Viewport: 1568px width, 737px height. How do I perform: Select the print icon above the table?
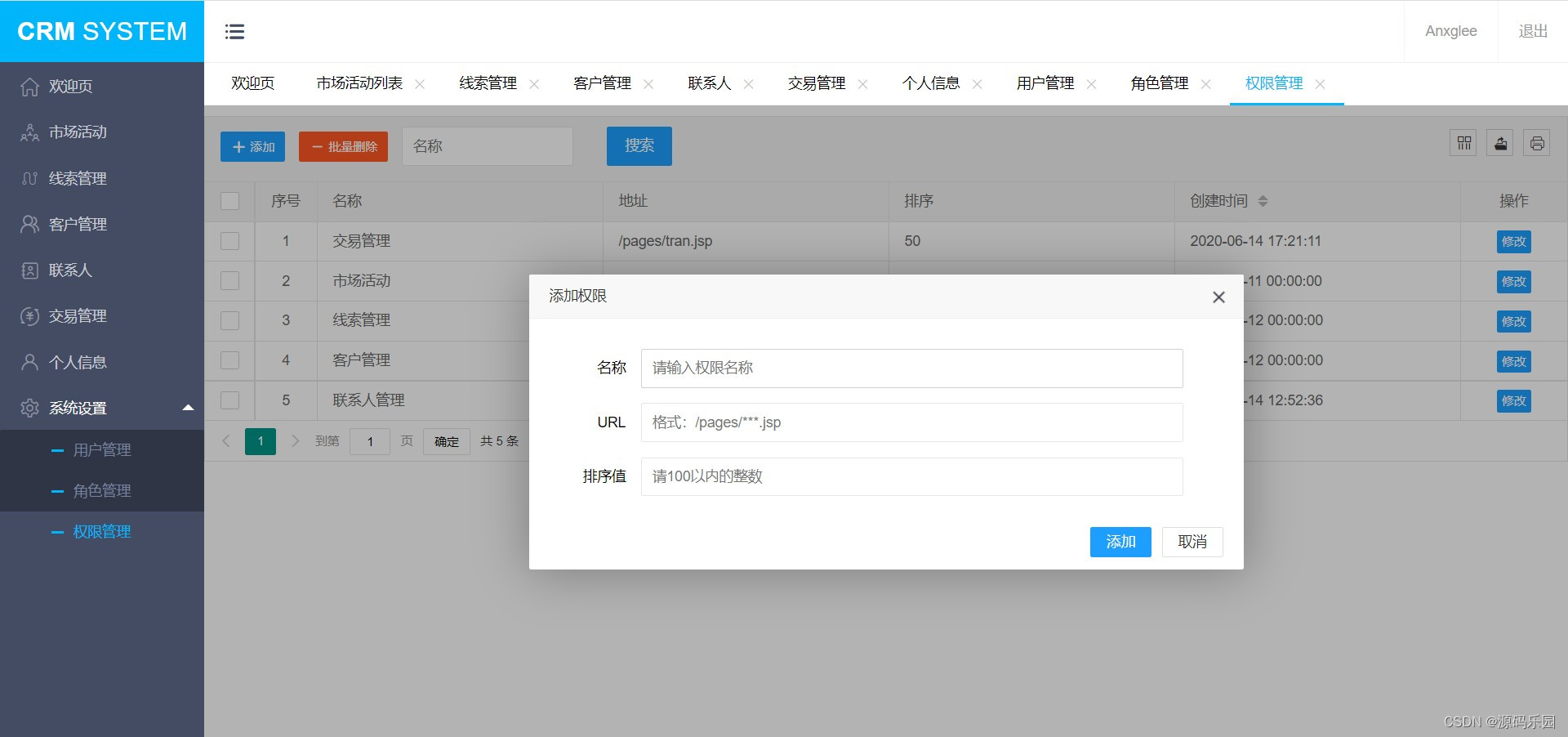[1536, 143]
